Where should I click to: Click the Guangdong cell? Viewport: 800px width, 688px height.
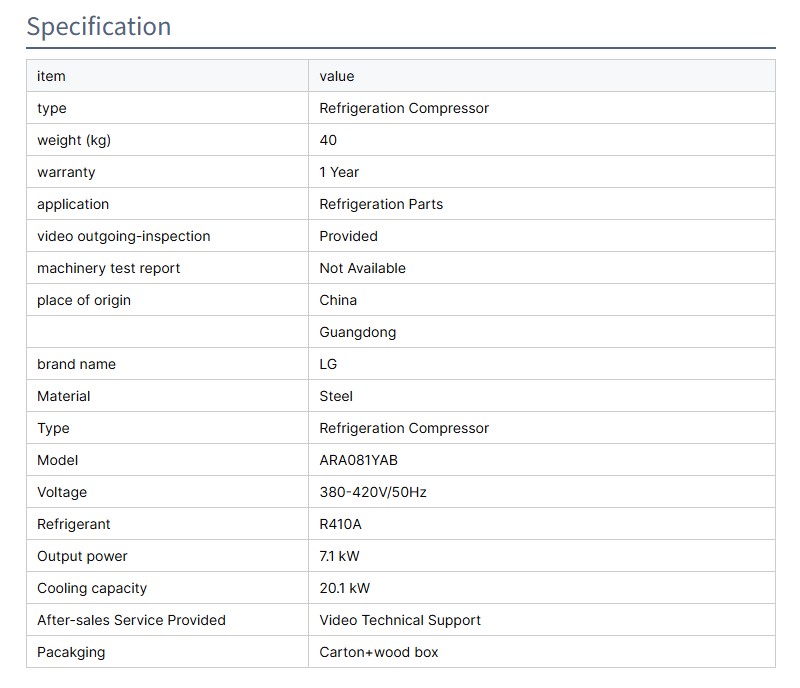coord(357,332)
